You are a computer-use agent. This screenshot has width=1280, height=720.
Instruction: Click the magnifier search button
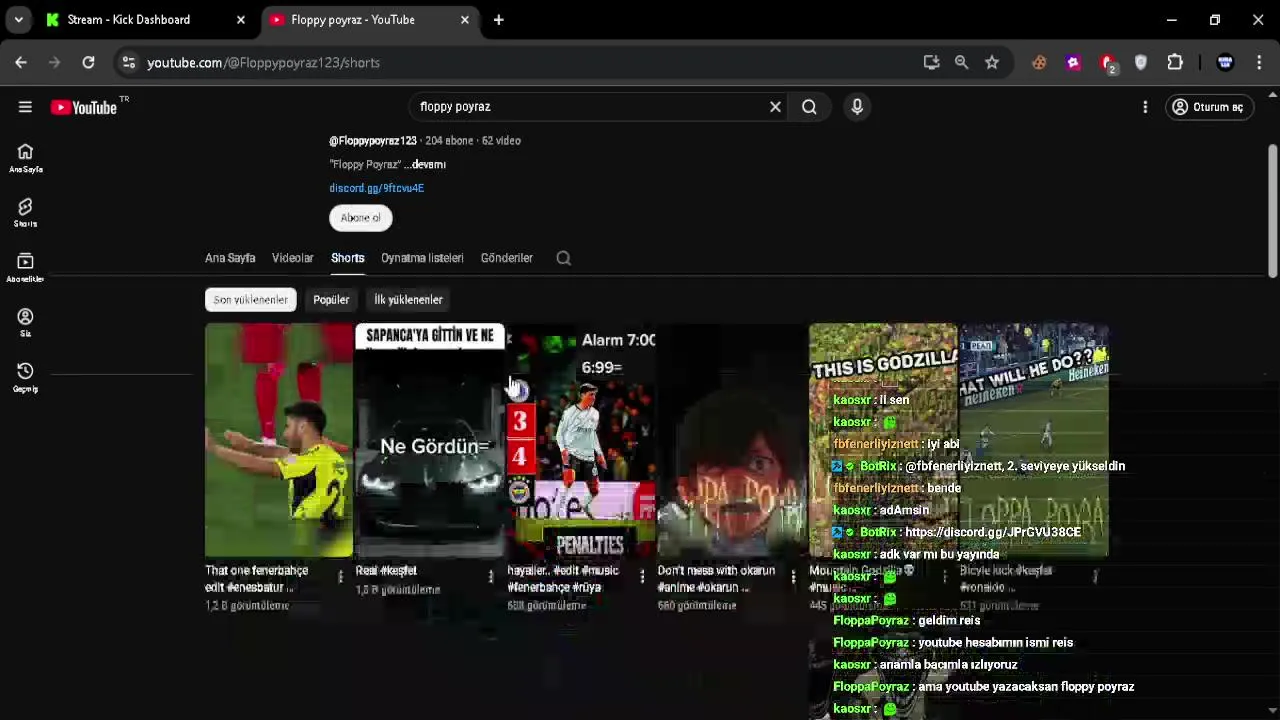coord(809,107)
